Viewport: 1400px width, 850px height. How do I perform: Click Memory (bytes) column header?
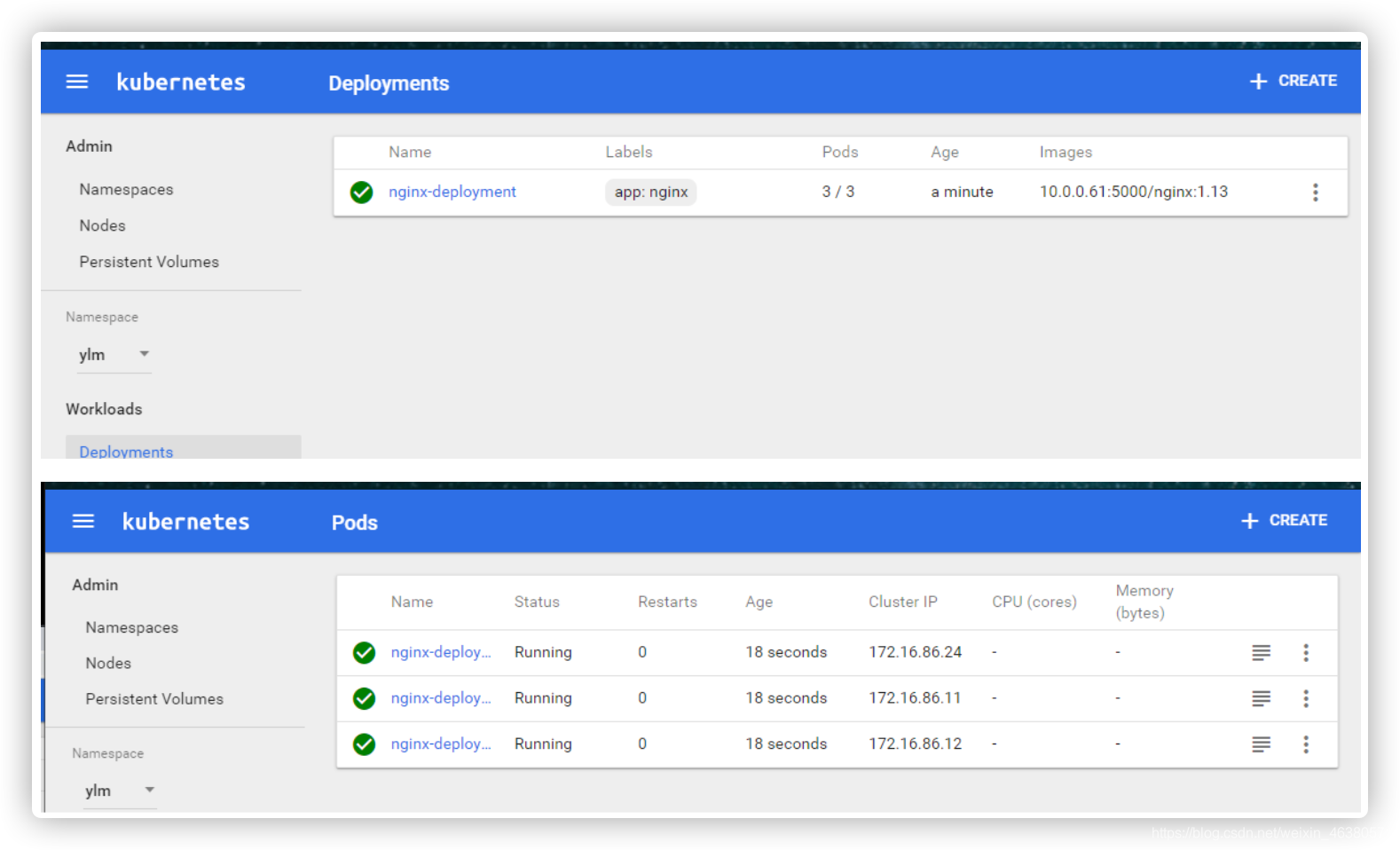pyautogui.click(x=1144, y=602)
